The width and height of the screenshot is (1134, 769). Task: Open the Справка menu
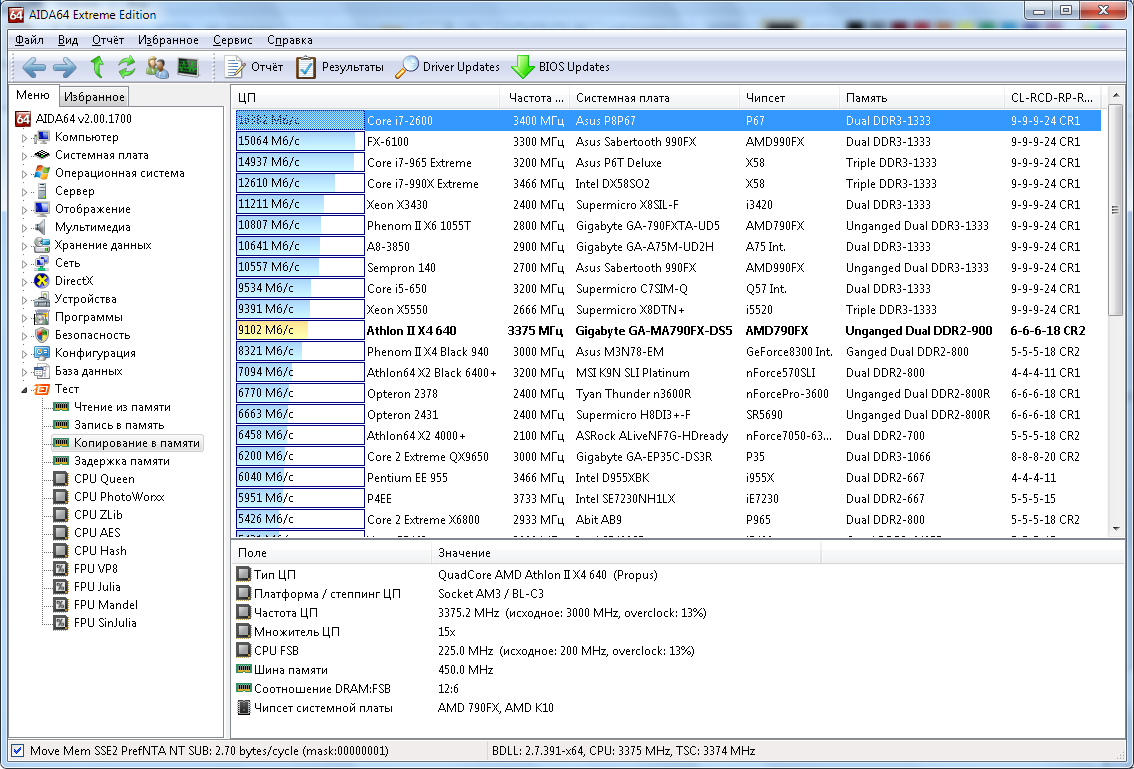[289, 41]
